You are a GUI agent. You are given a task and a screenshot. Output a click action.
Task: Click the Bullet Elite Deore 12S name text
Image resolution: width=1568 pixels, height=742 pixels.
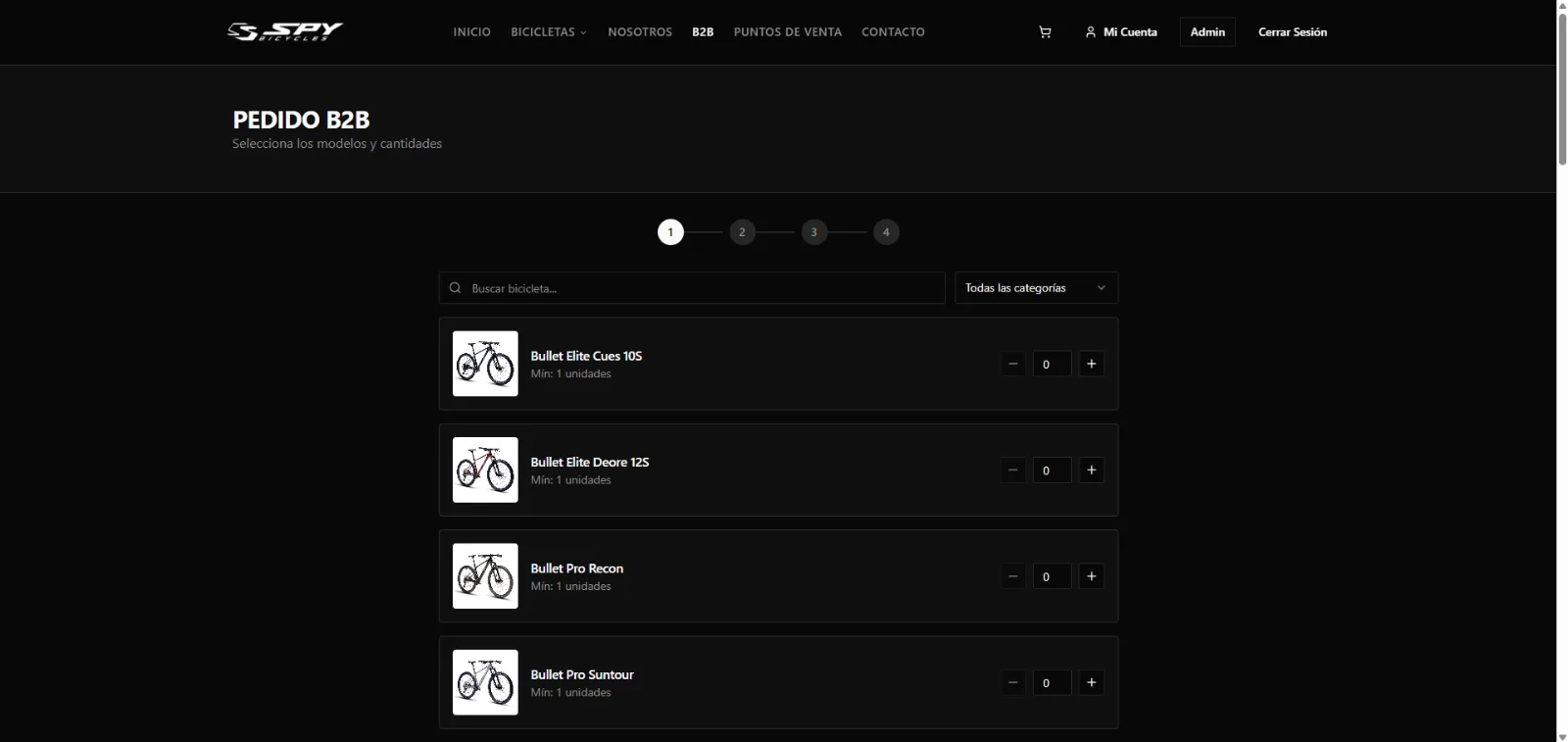click(590, 462)
